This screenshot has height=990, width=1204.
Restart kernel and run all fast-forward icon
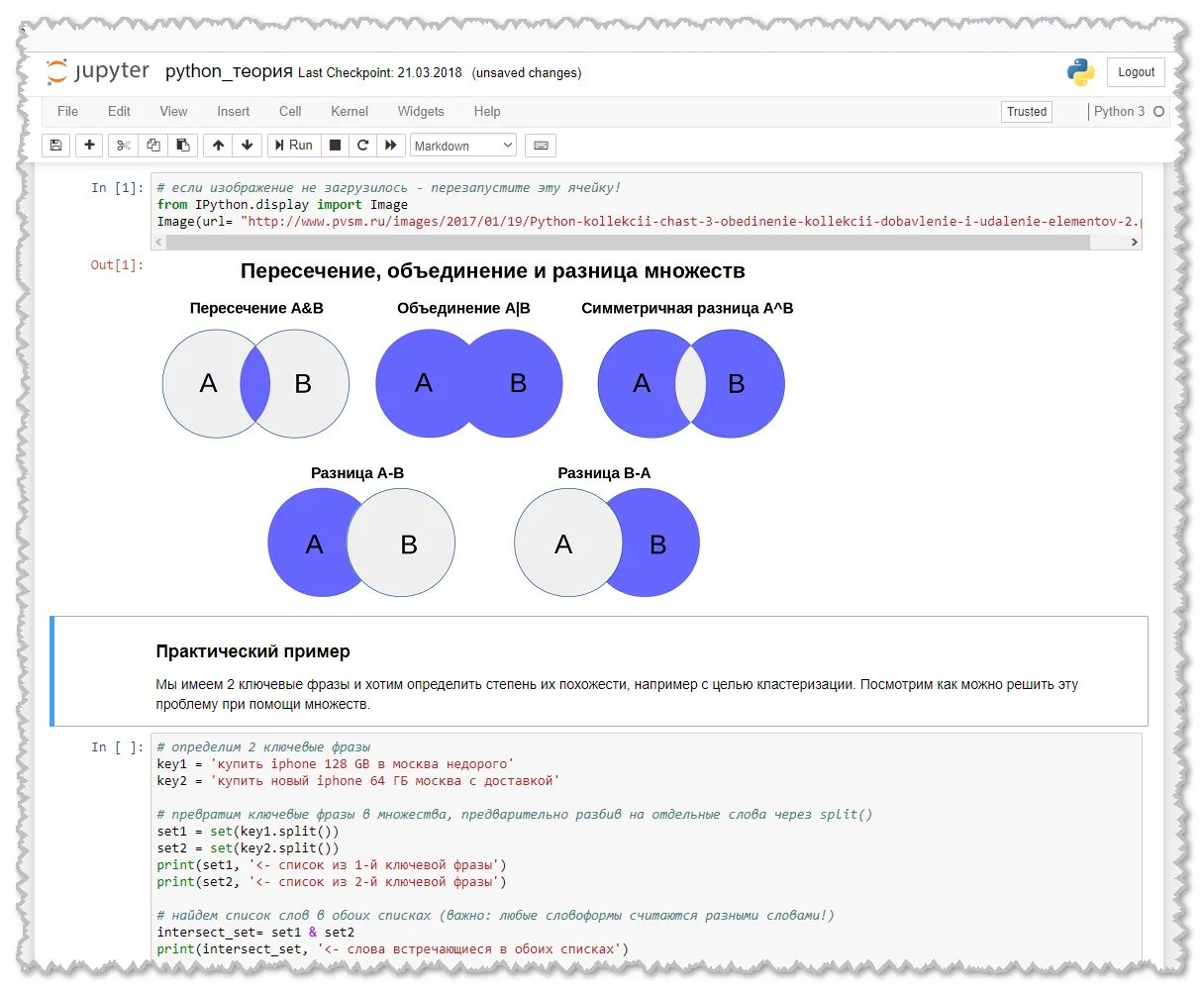tap(391, 146)
